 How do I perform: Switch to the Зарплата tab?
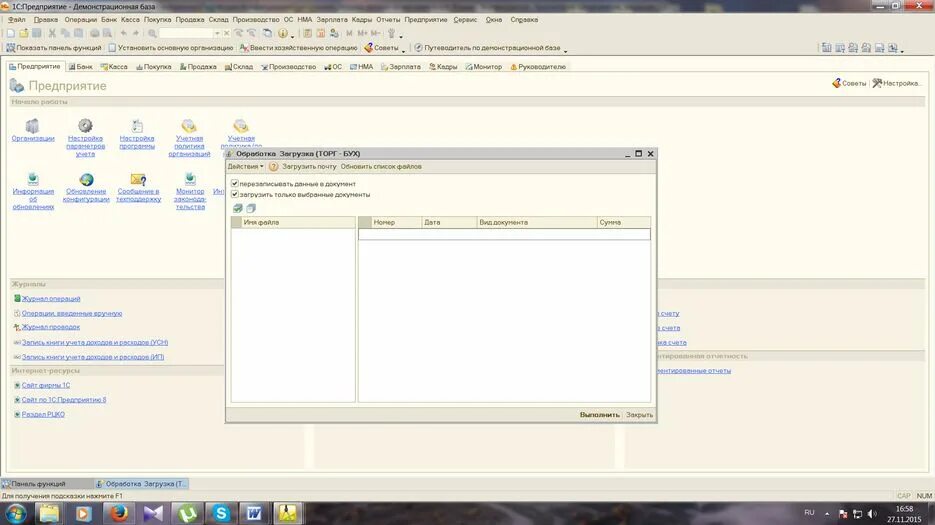click(x=401, y=67)
